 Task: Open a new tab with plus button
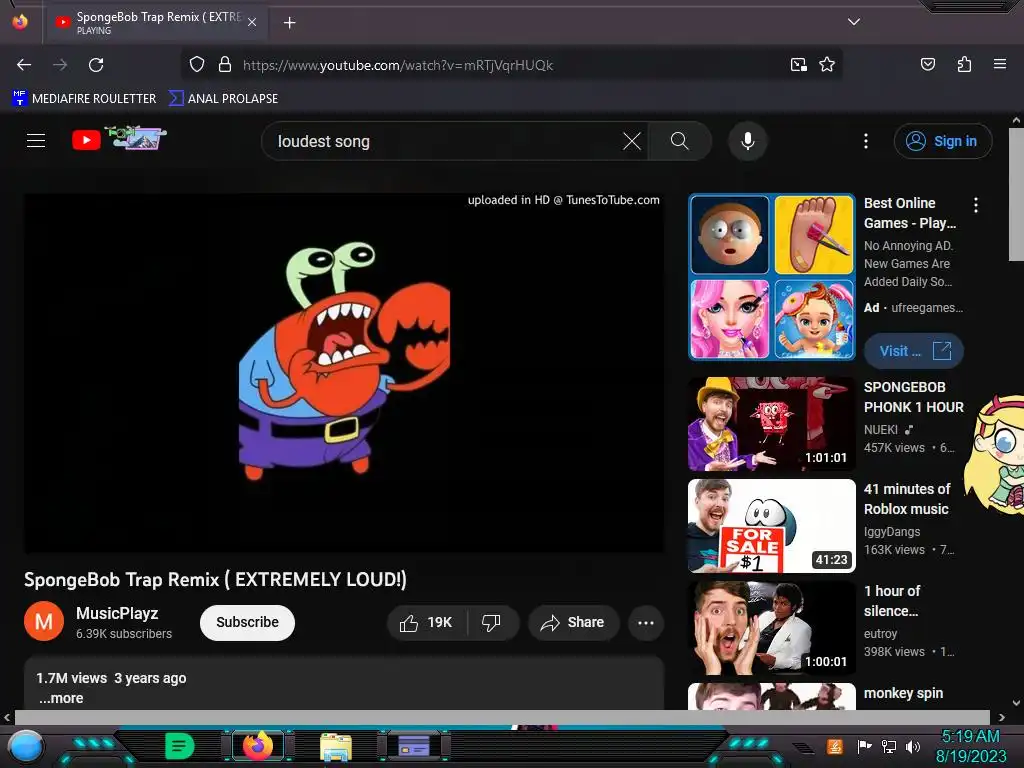pos(289,23)
